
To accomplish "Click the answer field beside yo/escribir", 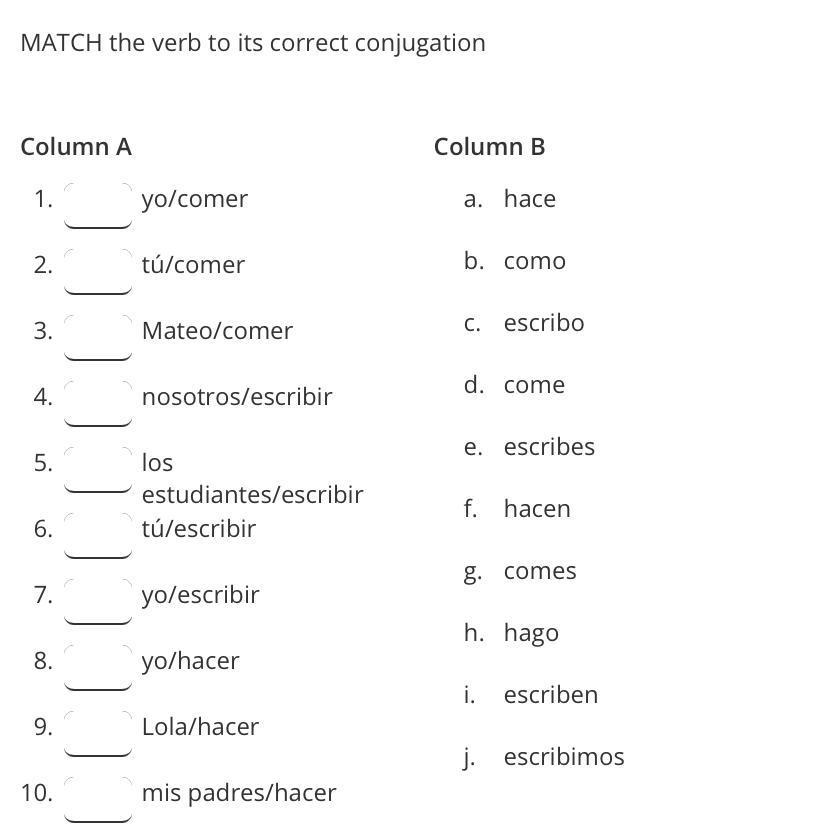I will (98, 601).
